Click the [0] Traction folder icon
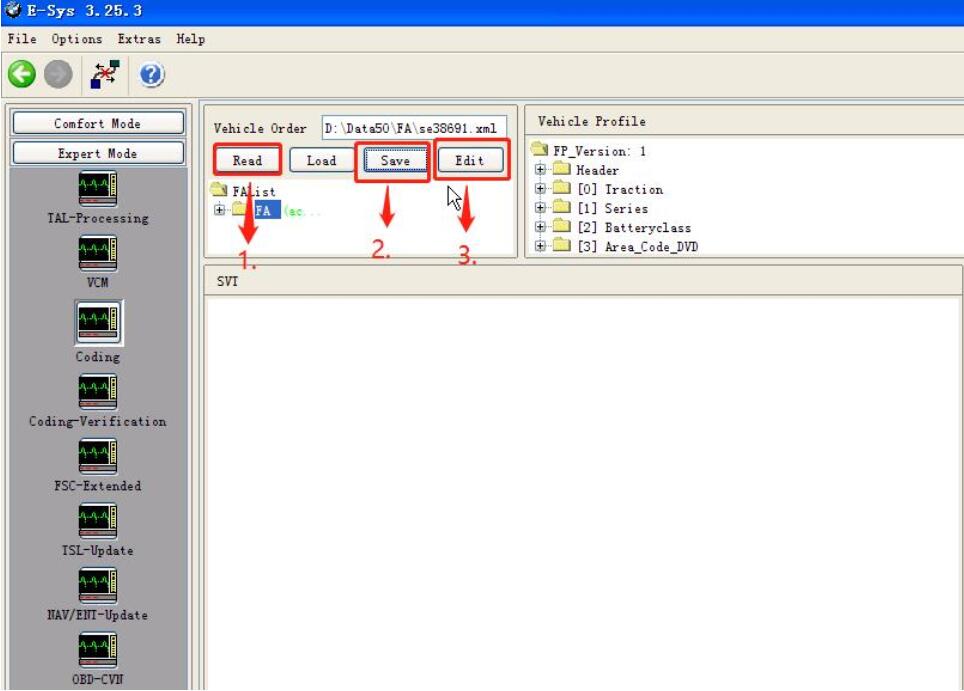Screen dimensions: 964x691 561,188
